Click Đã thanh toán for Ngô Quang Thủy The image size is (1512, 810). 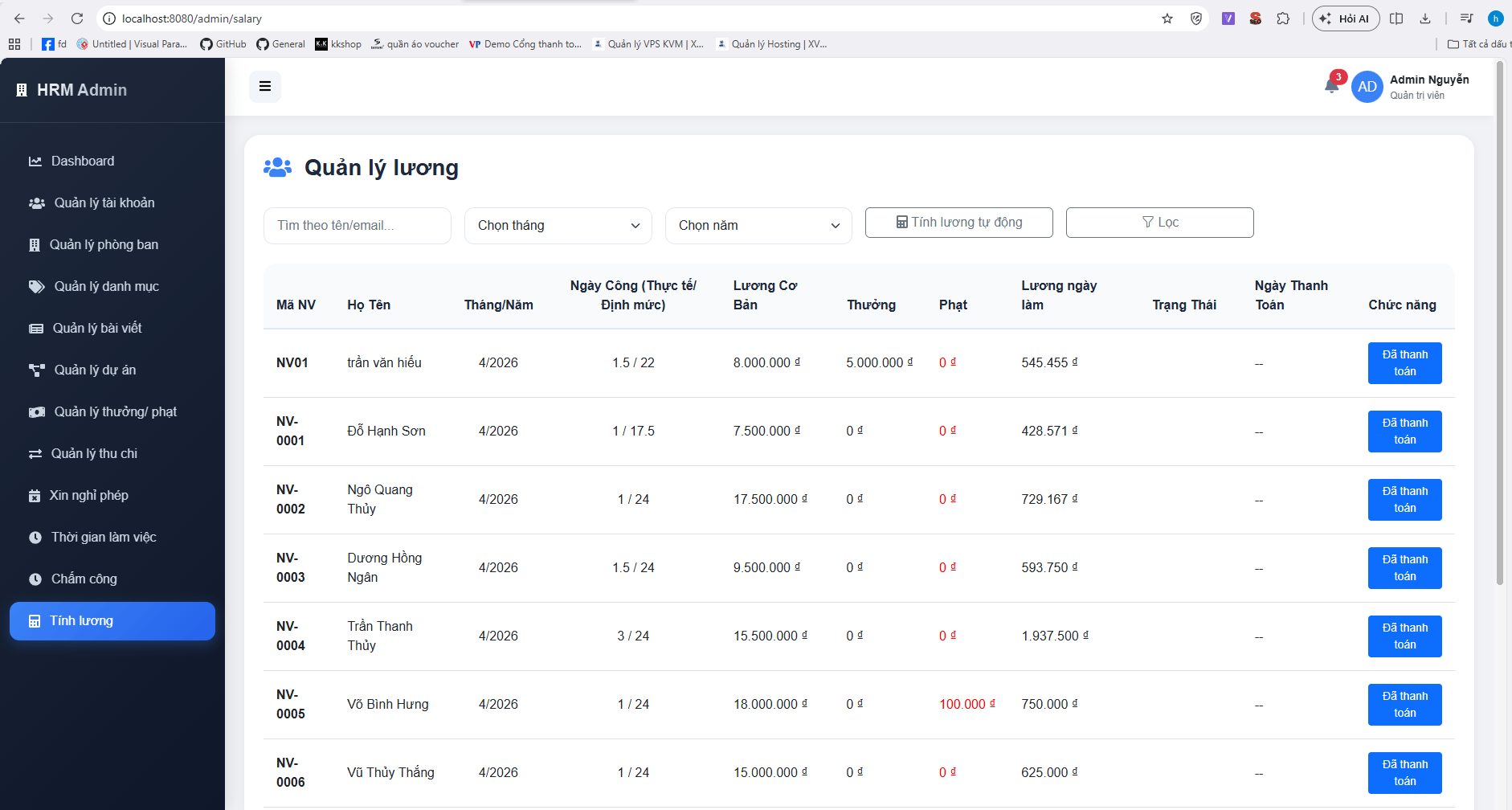pyautogui.click(x=1405, y=500)
